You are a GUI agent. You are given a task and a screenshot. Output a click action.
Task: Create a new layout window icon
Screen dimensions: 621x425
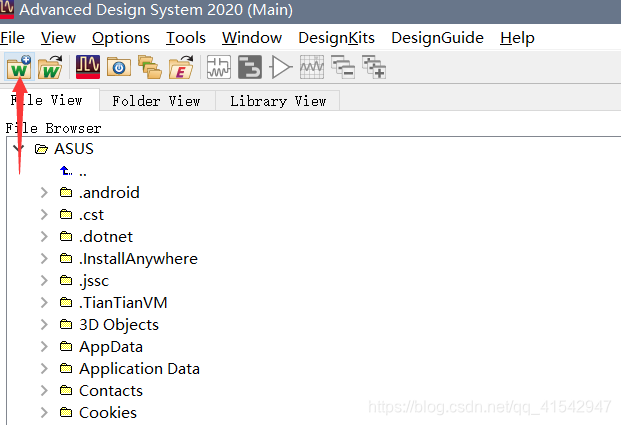point(250,67)
